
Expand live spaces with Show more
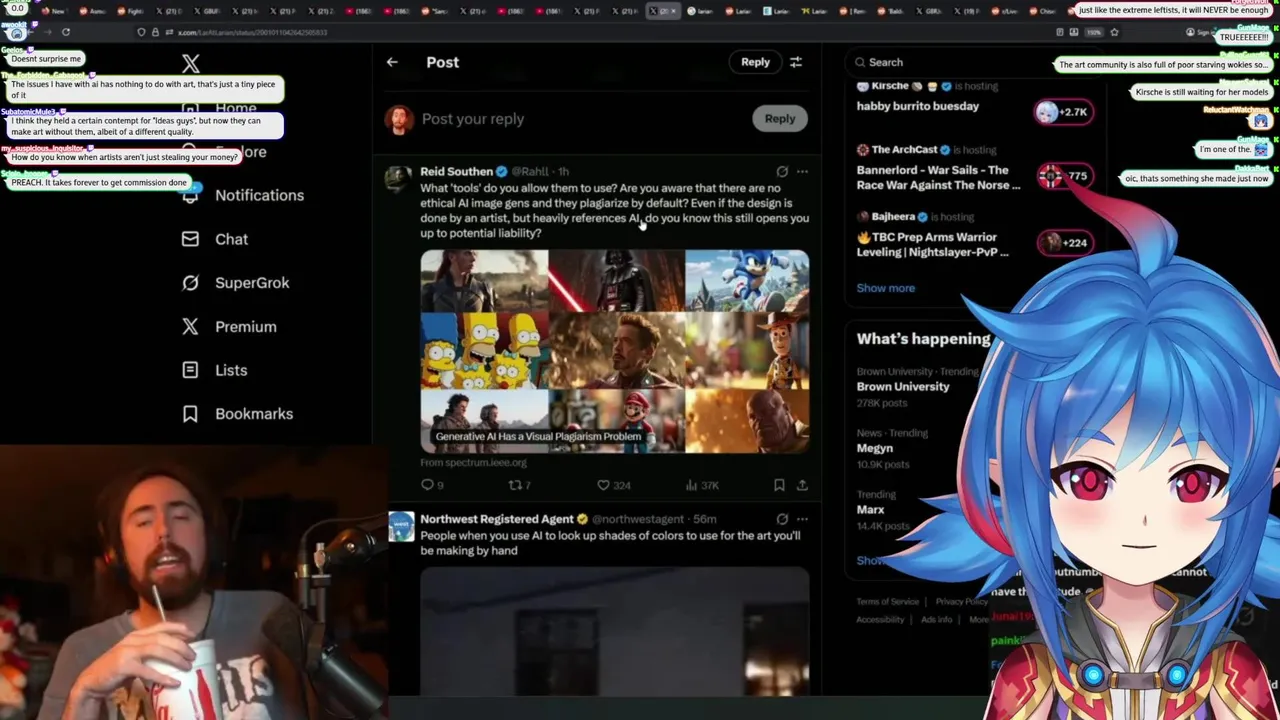coord(885,288)
